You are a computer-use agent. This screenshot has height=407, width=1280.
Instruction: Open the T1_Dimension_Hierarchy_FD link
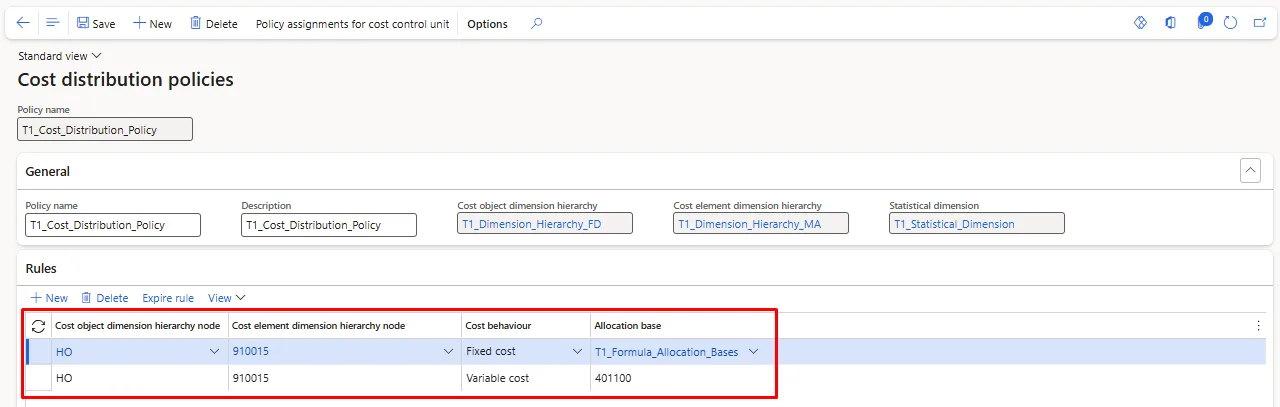pos(530,224)
